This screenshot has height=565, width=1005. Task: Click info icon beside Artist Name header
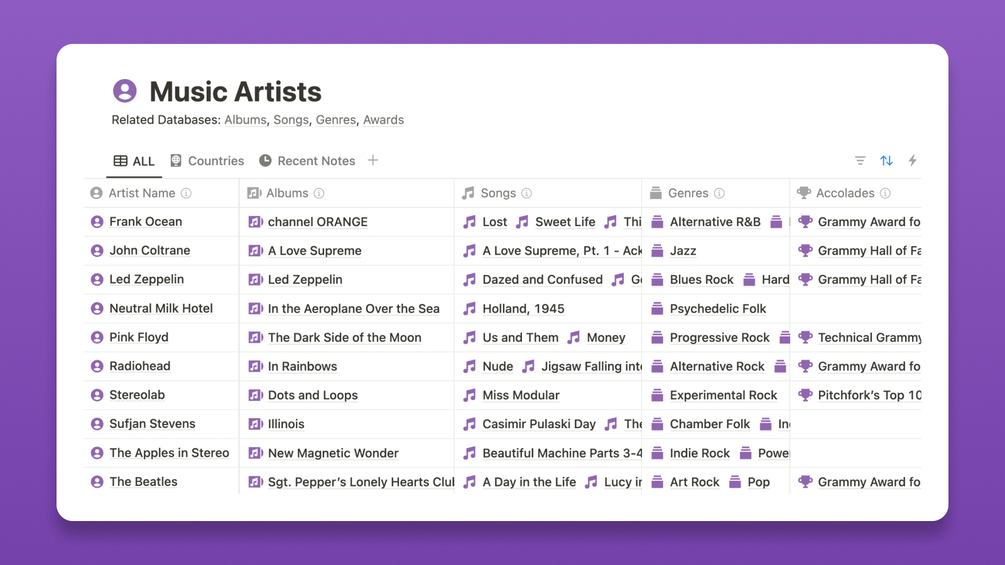[186, 193]
